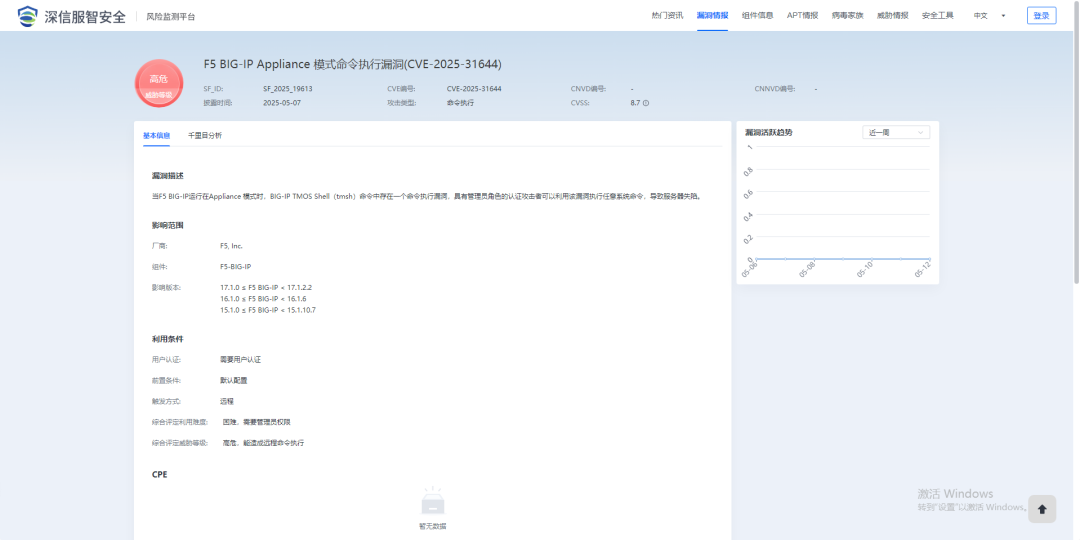This screenshot has width=1080, height=540.
Task: Click the 需要用户认证 value
Action: click(x=240, y=360)
